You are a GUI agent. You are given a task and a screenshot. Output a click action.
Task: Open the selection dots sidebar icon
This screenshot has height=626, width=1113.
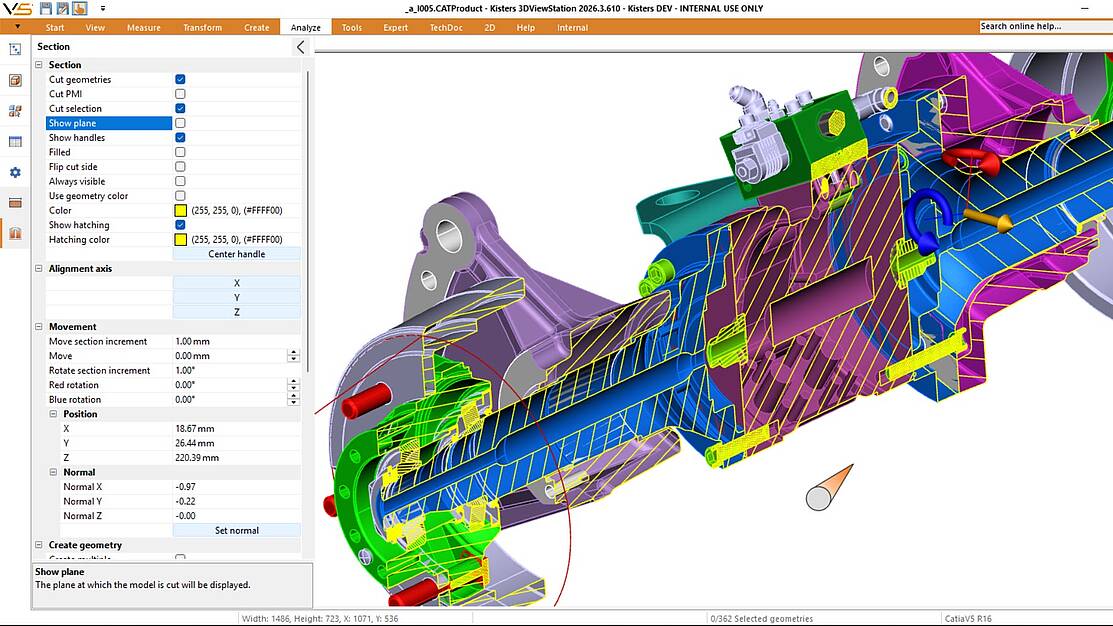coord(15,50)
